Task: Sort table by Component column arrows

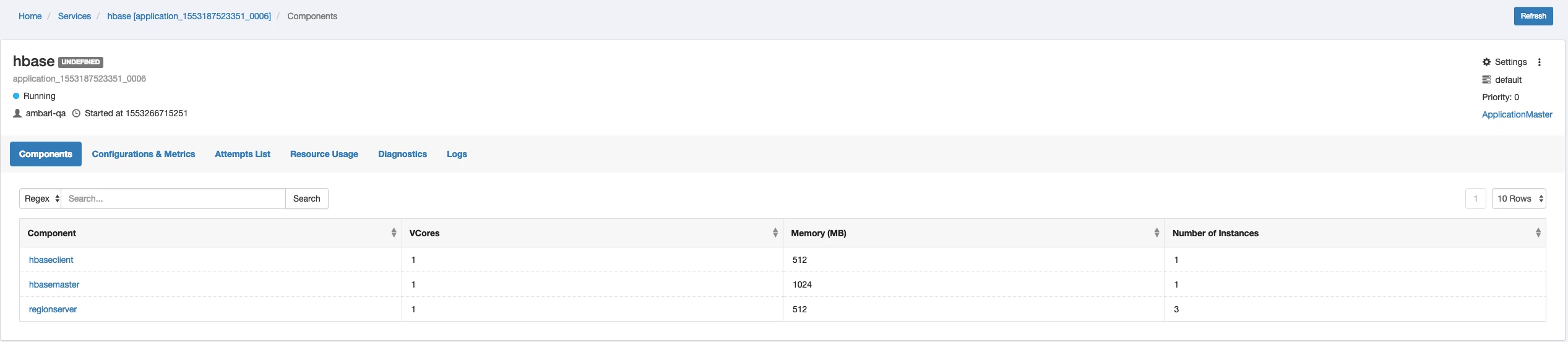Action: coord(394,233)
